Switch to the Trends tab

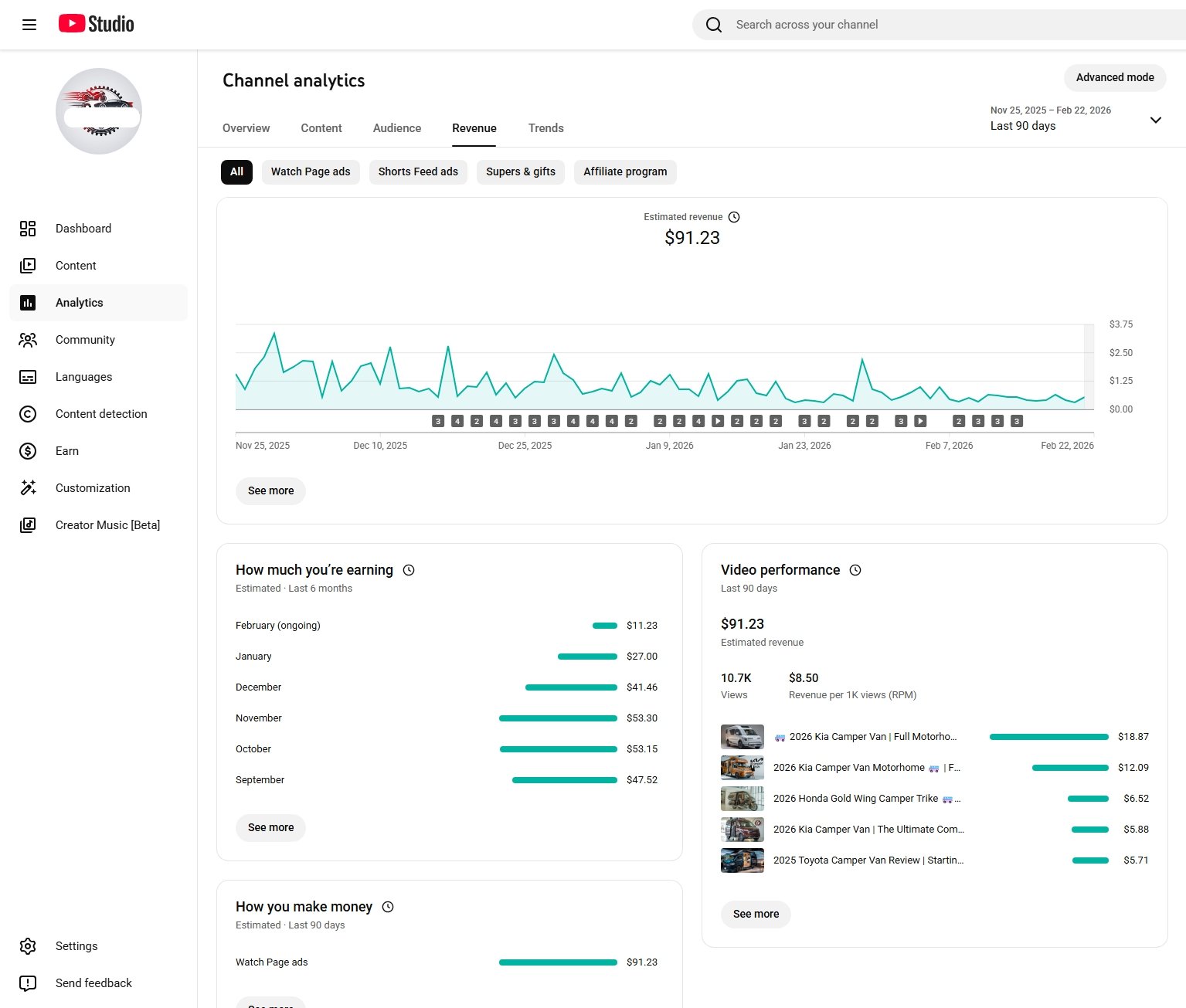[x=545, y=128]
